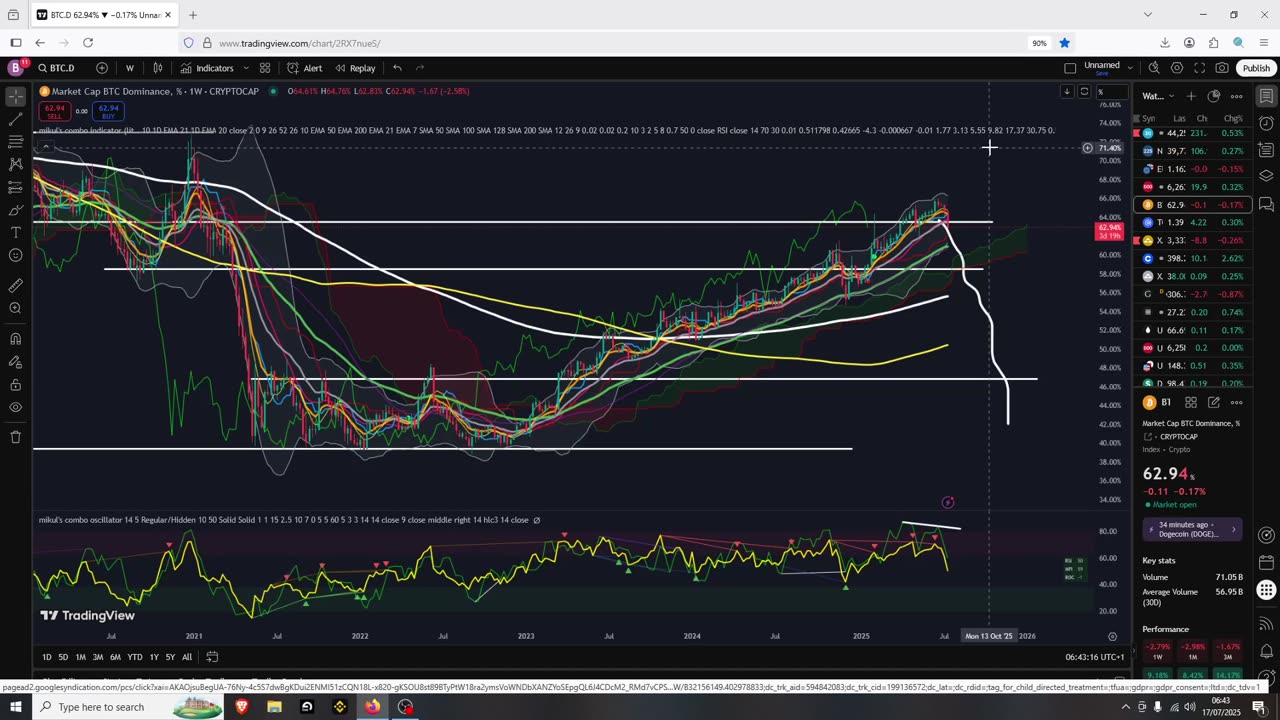Click the red SELL 62.94 button
The height and width of the screenshot is (720, 1280).
click(x=54, y=111)
